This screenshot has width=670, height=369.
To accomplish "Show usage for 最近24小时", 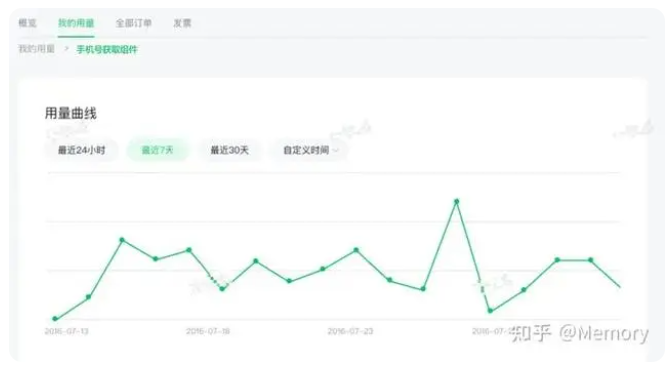I will [x=82, y=150].
